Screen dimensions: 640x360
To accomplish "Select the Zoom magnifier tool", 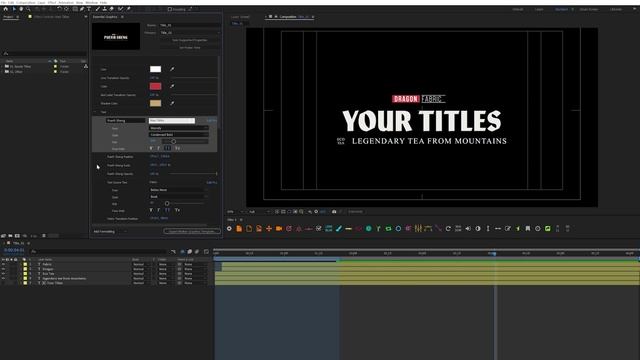I will (x=28, y=9).
